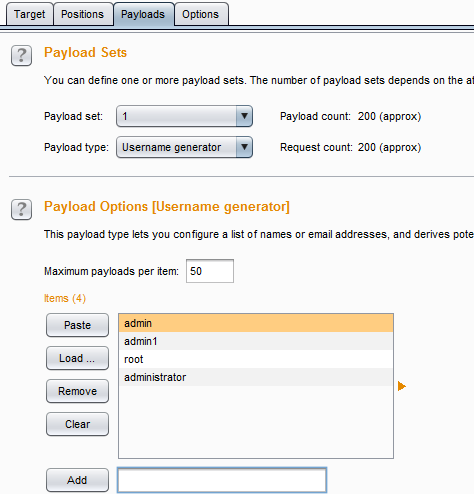Click the Paste button
The width and height of the screenshot is (474, 494).
point(77,325)
